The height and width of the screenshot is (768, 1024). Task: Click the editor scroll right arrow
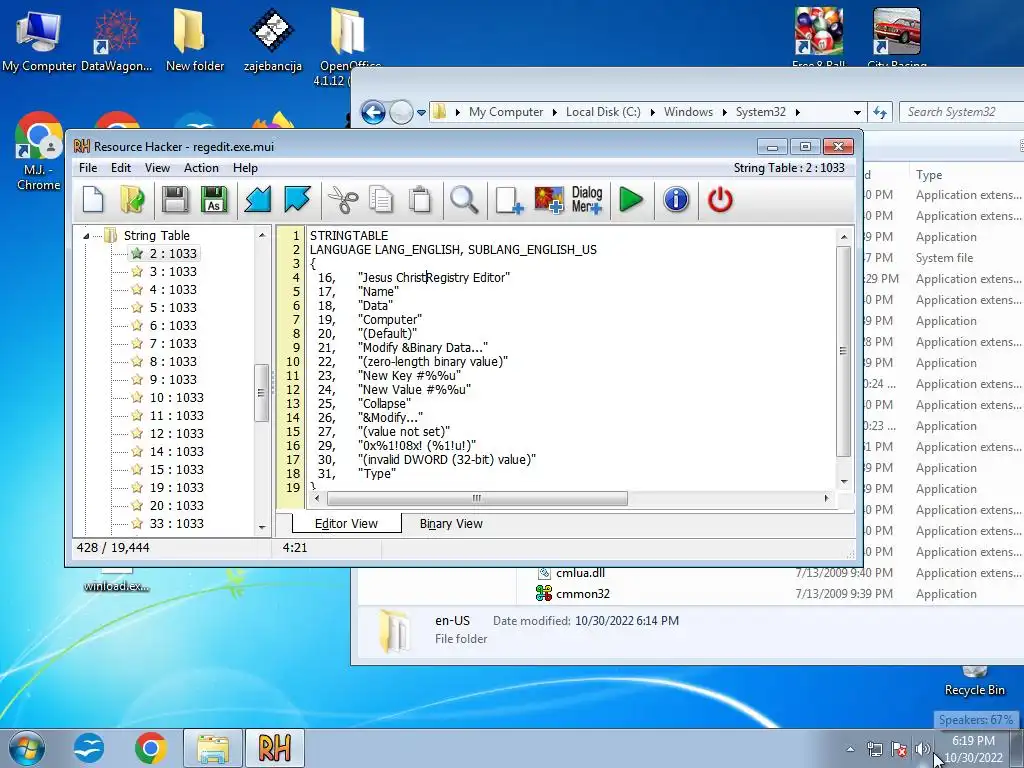(827, 499)
